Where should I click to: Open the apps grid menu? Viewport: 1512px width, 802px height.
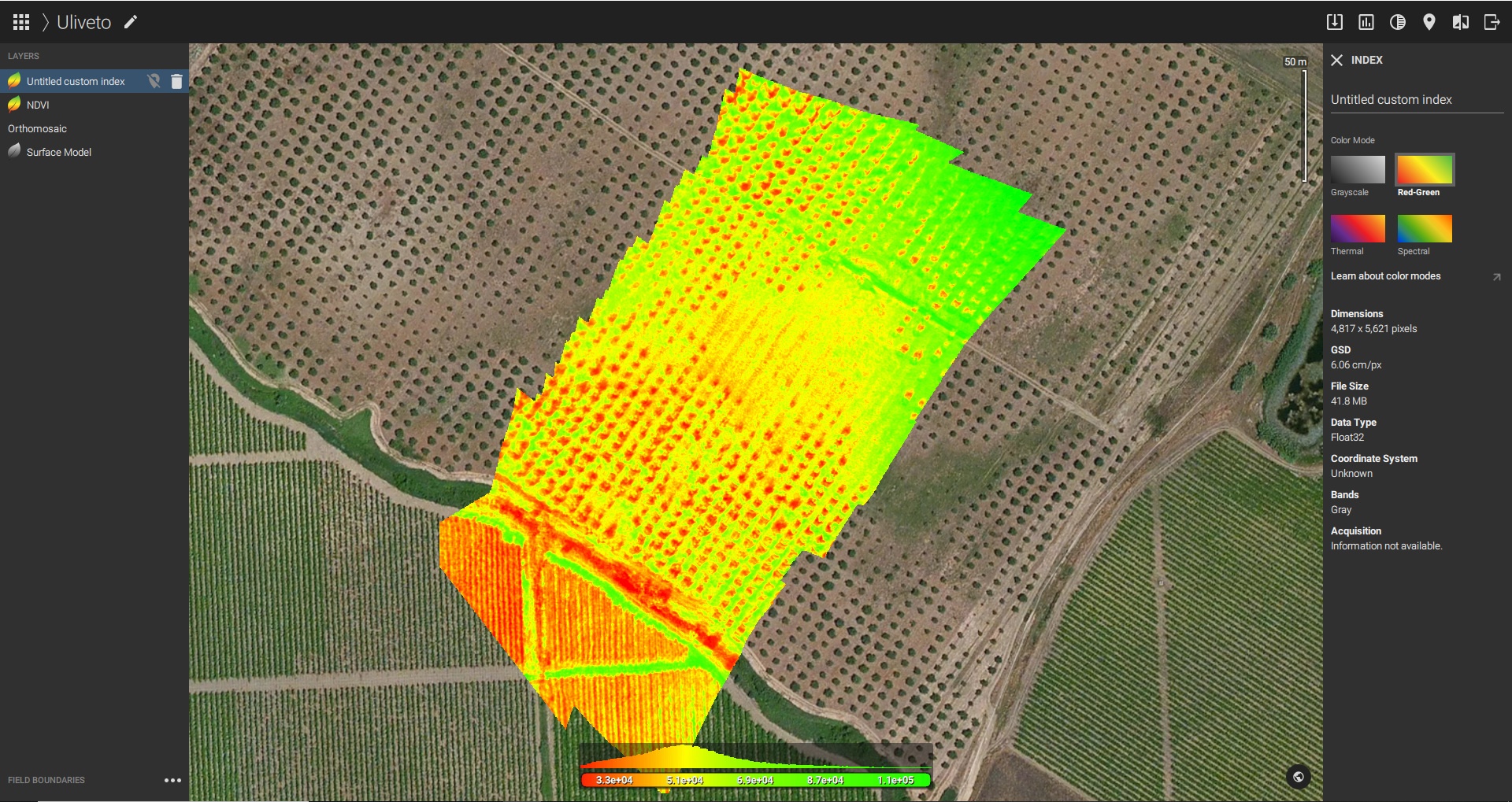click(x=21, y=22)
